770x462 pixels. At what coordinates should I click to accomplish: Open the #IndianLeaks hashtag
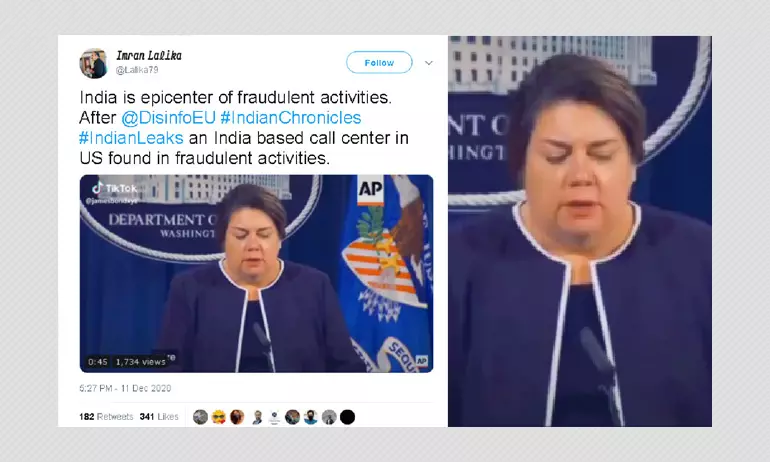pyautogui.click(x=131, y=138)
